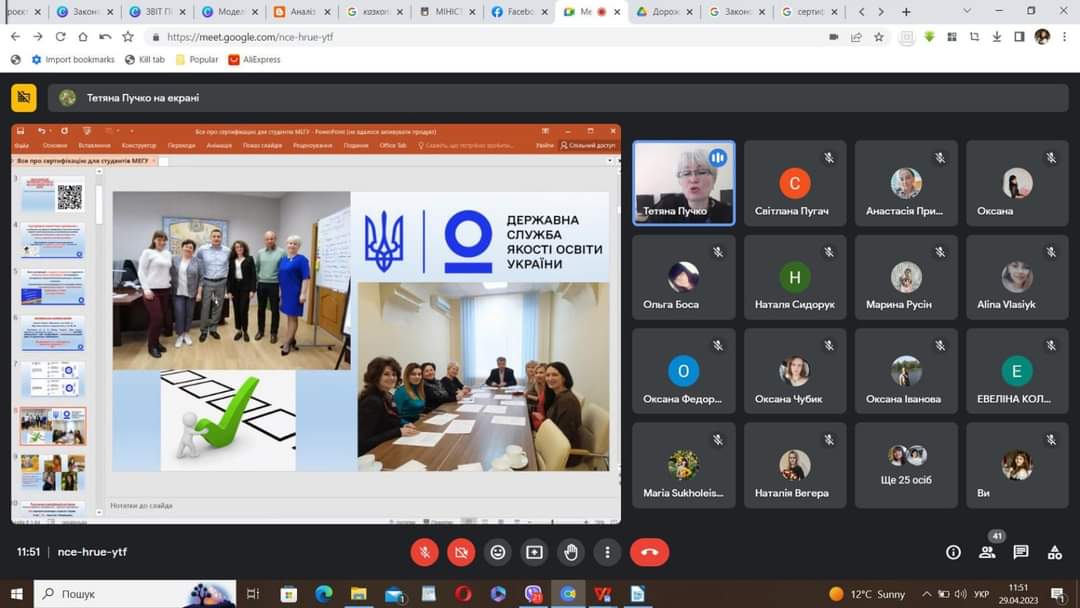This screenshot has width=1080, height=608.
Task: Open File Explorer from the taskbar
Action: click(x=359, y=594)
